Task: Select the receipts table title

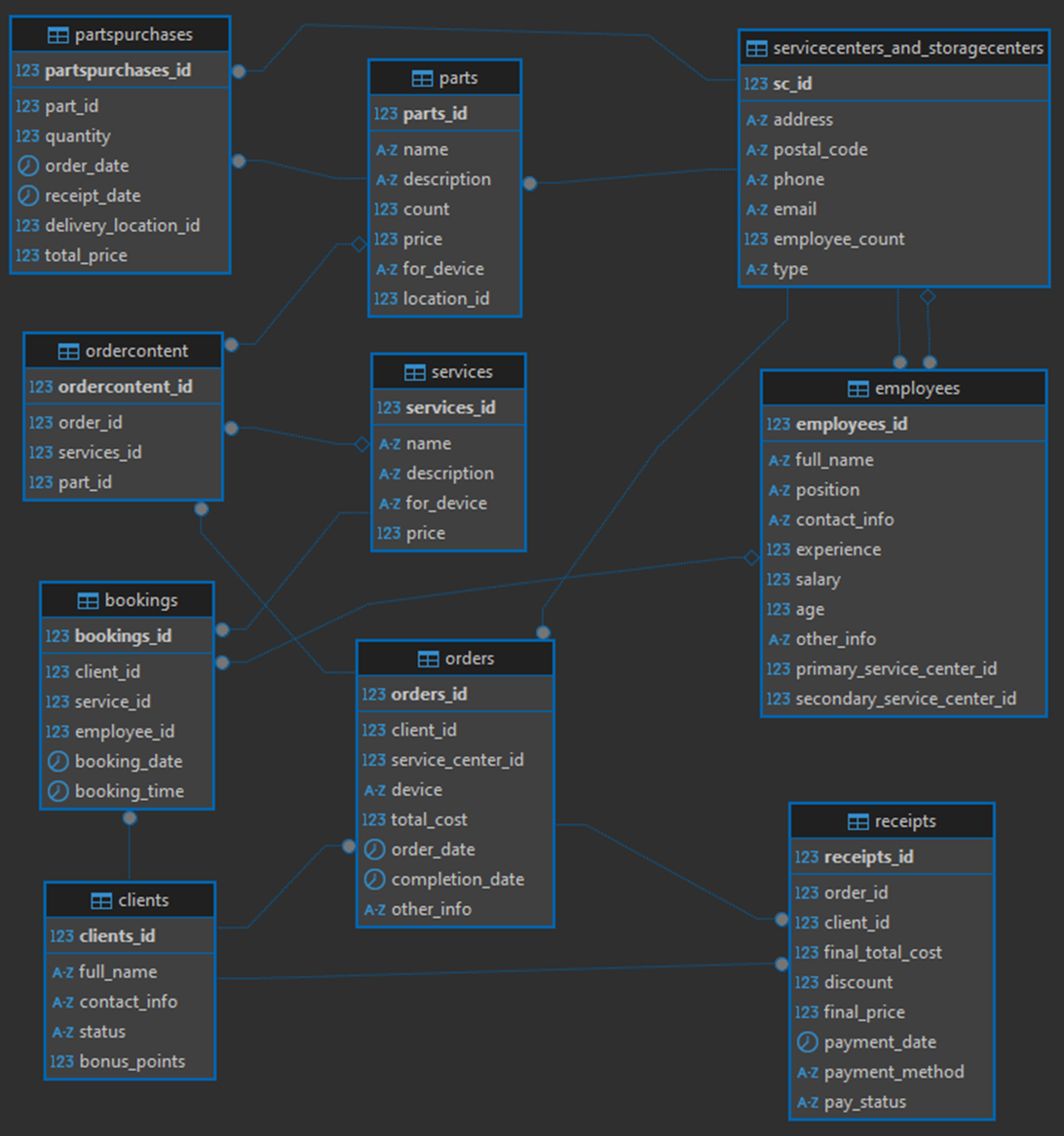Action: (905, 821)
